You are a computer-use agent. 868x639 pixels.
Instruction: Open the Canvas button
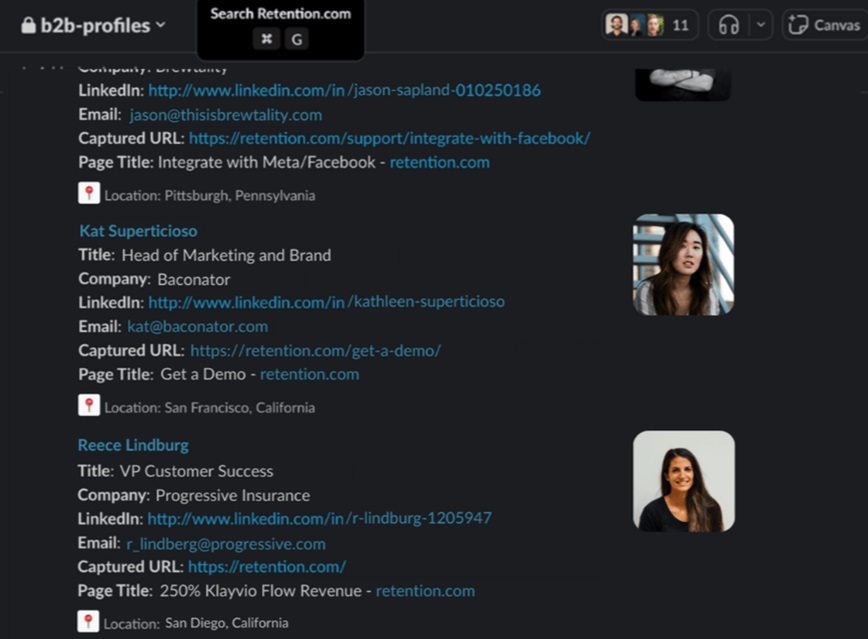click(824, 25)
